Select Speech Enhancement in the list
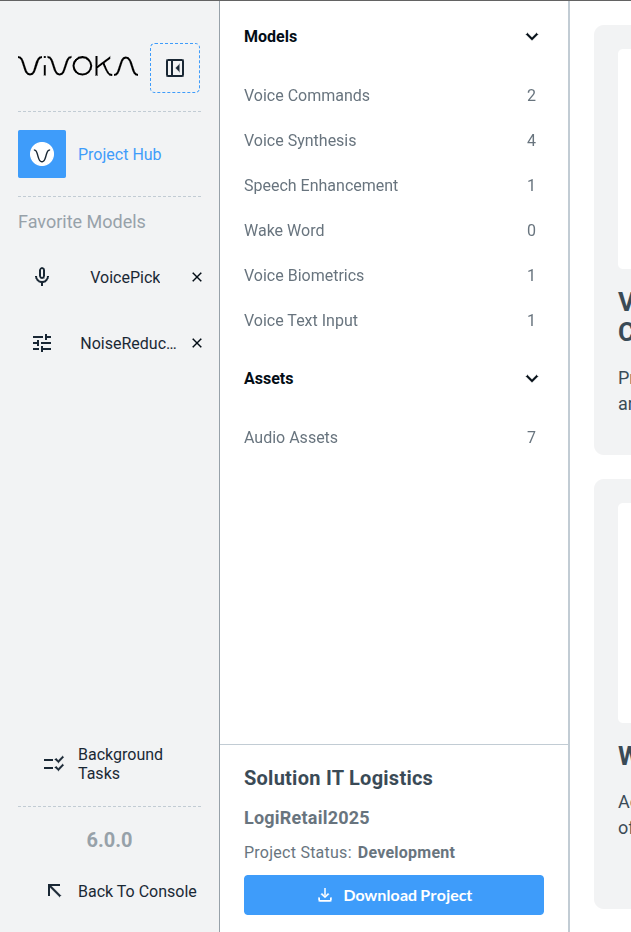Image resolution: width=631 pixels, height=932 pixels. [321, 186]
